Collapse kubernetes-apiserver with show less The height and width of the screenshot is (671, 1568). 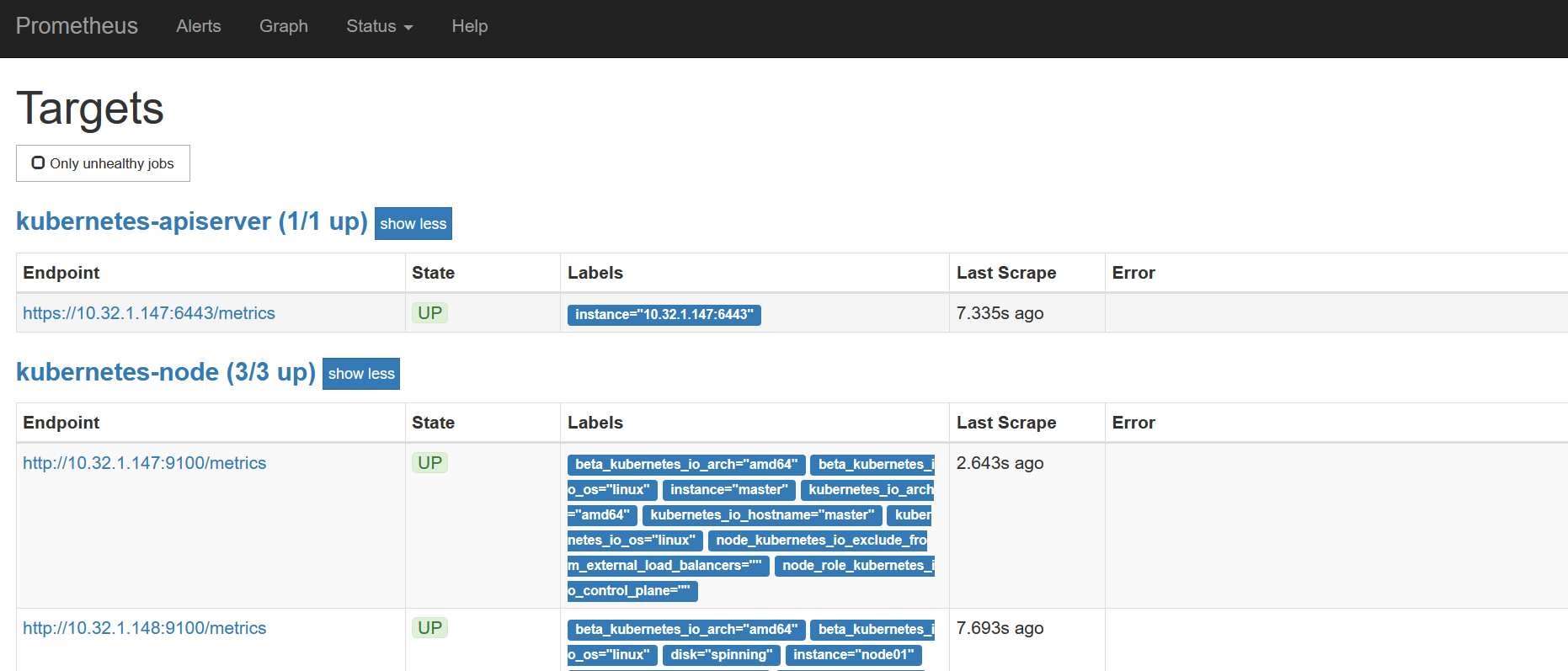[x=413, y=223]
